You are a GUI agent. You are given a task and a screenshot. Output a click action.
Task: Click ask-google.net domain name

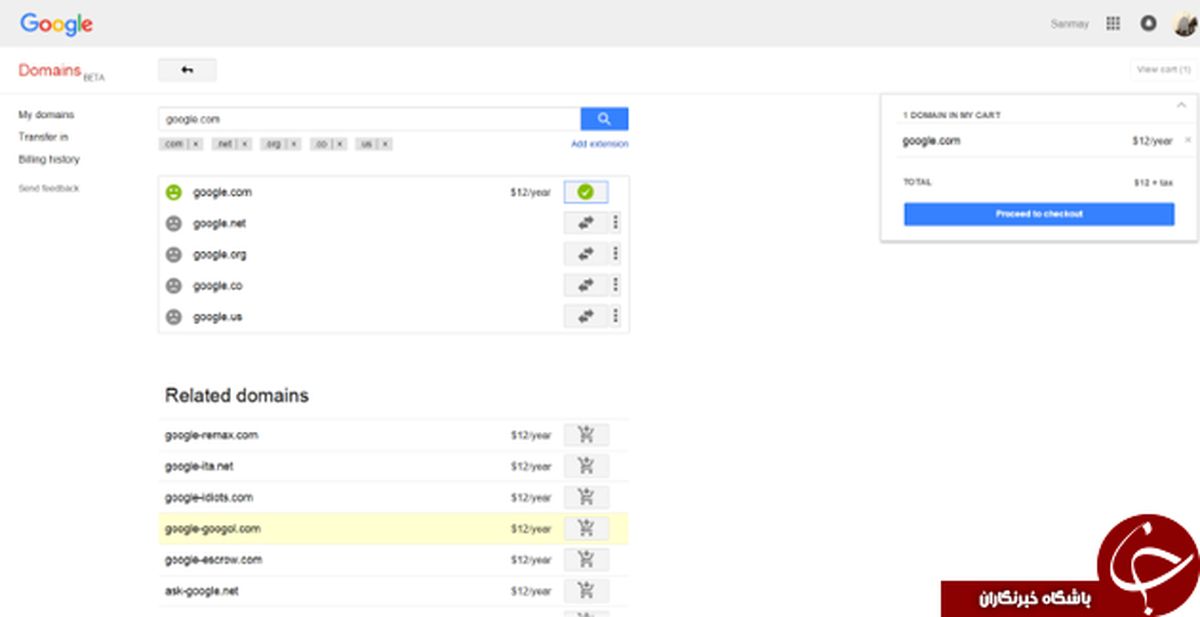(202, 591)
